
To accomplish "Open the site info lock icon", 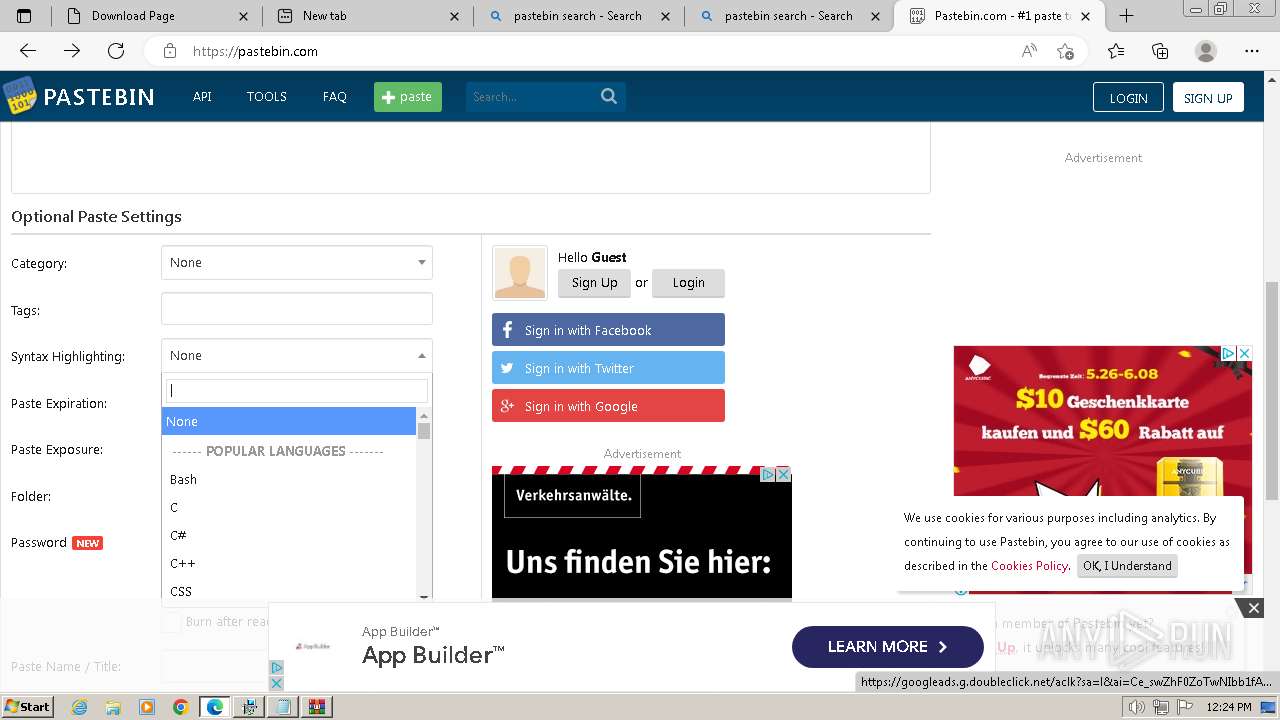I will coord(170,51).
